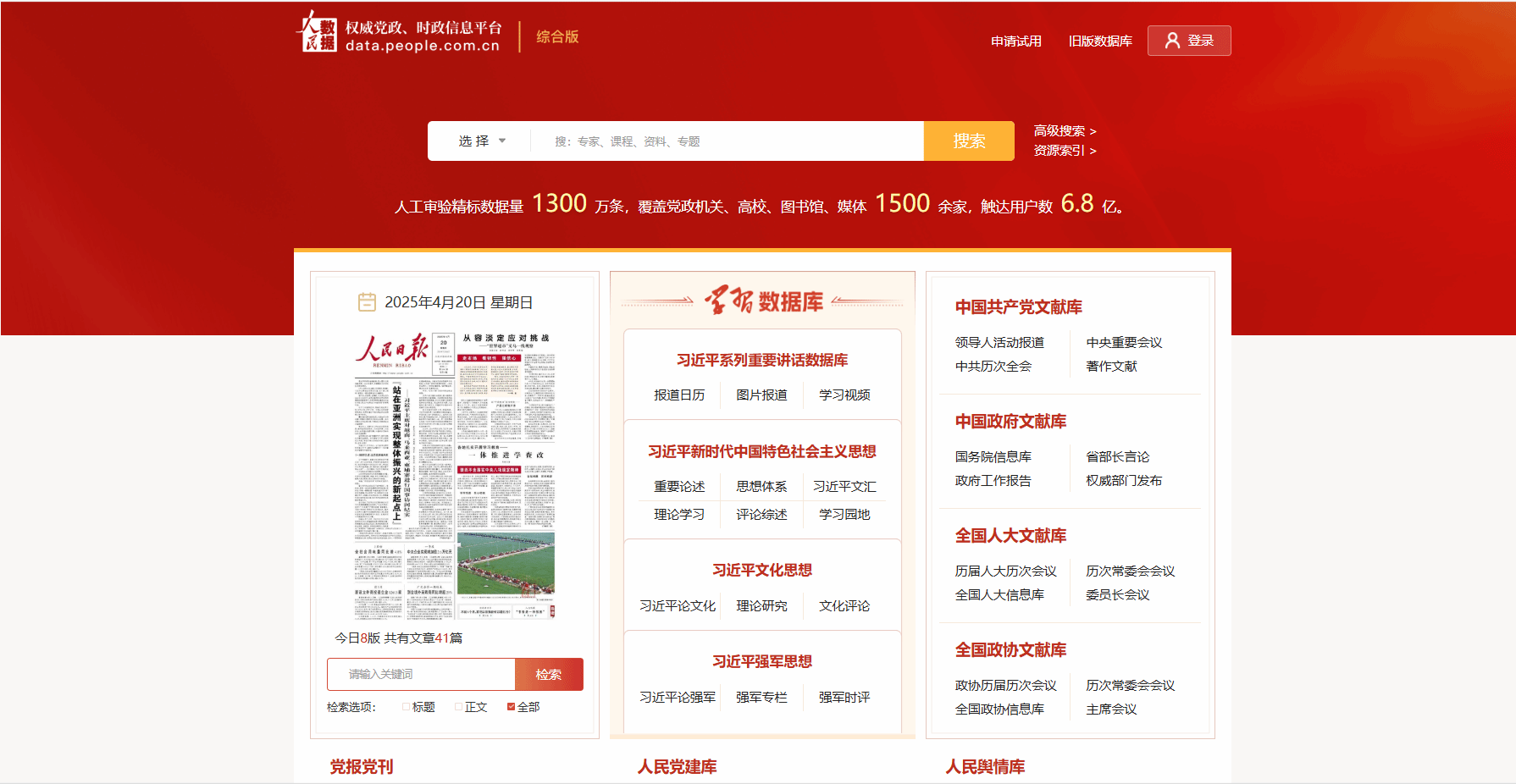The height and width of the screenshot is (784, 1516).
Task: Open 全国人大文献库 heading
Action: tap(1010, 536)
